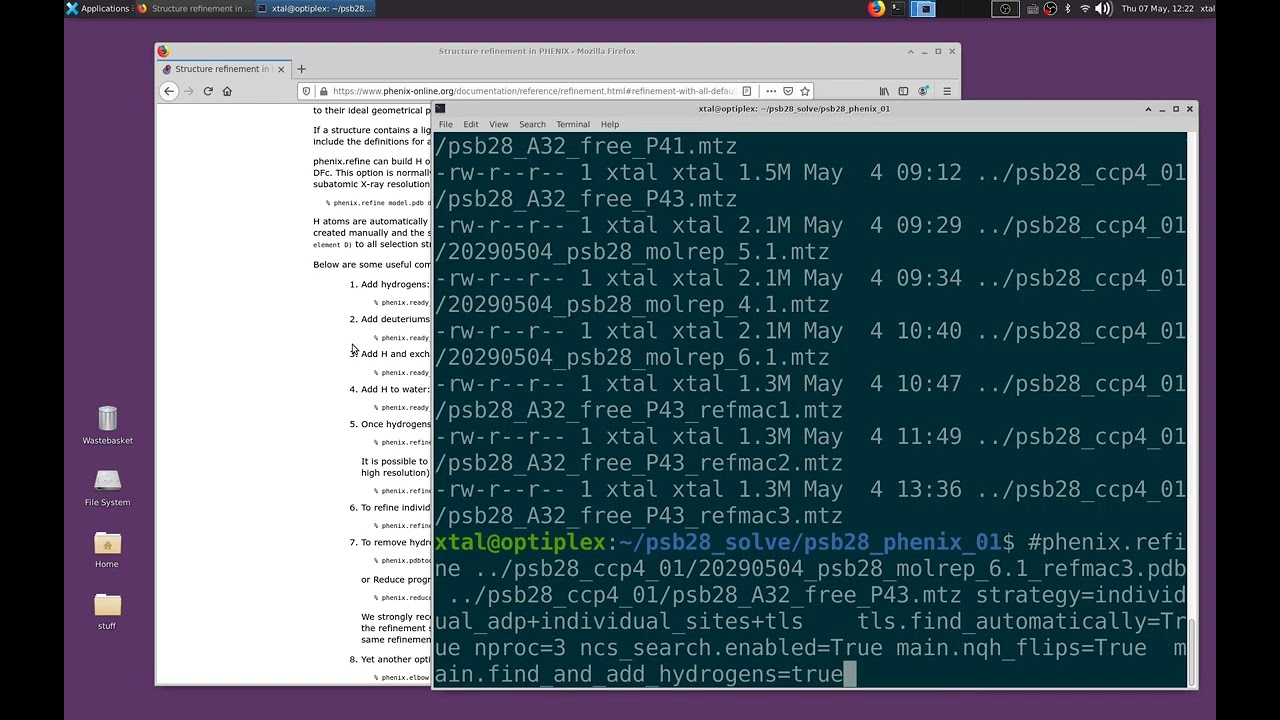Switch to xtal@optiplex terminal taskbar button

pyautogui.click(x=315, y=8)
